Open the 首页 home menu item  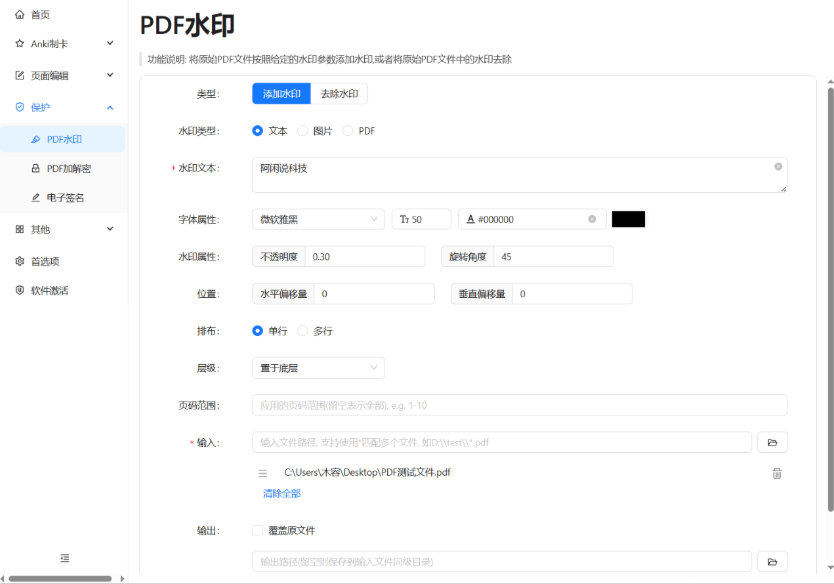tap(63, 14)
